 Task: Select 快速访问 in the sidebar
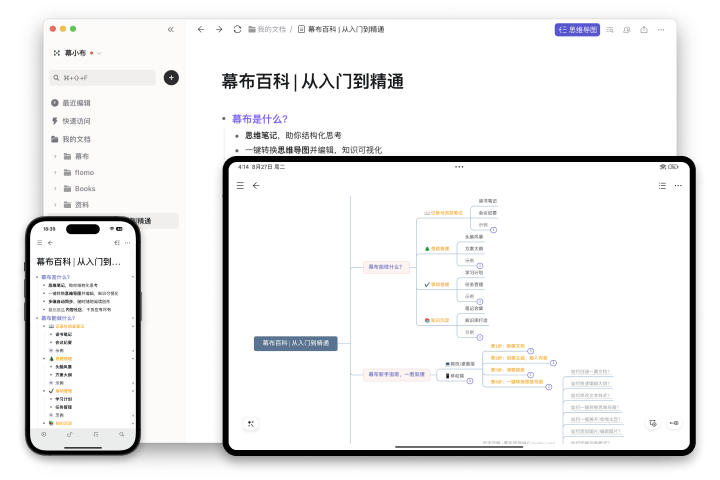(x=76, y=121)
